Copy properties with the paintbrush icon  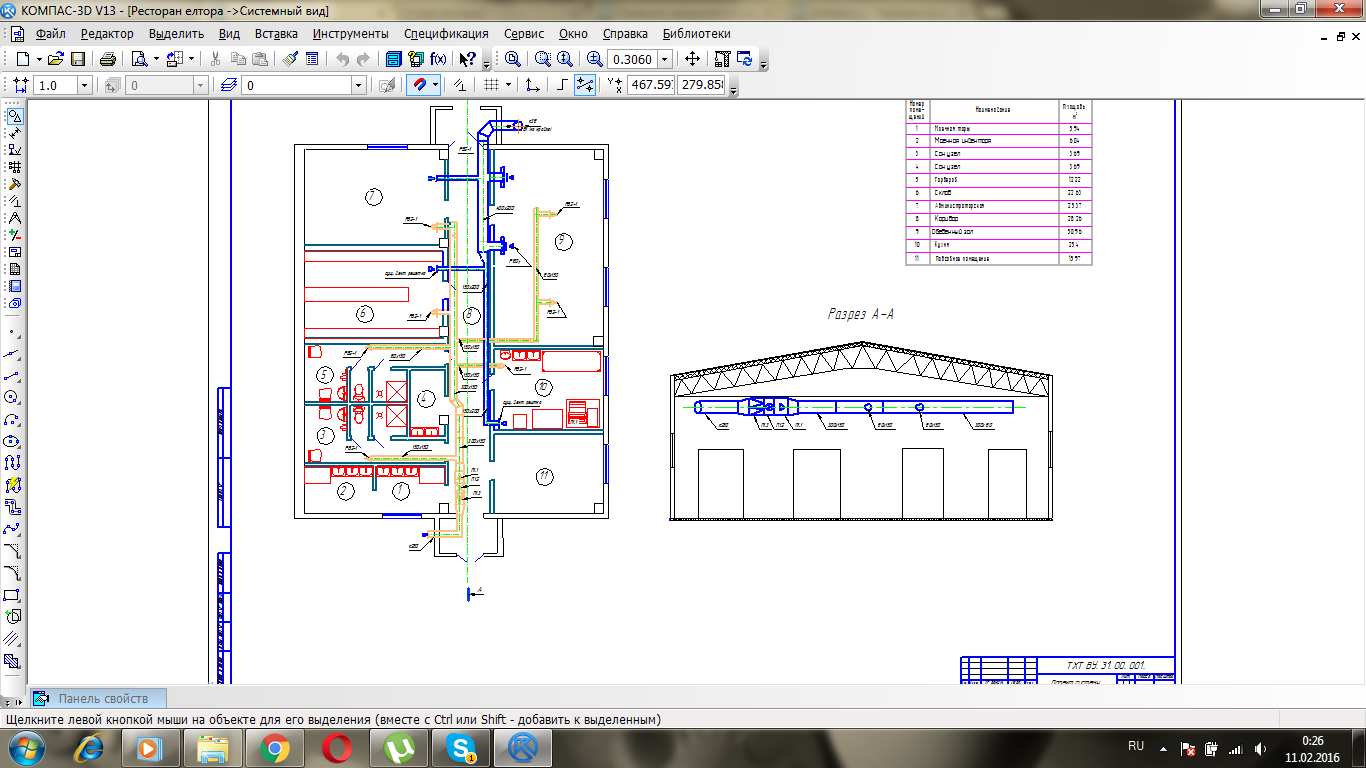tap(290, 59)
